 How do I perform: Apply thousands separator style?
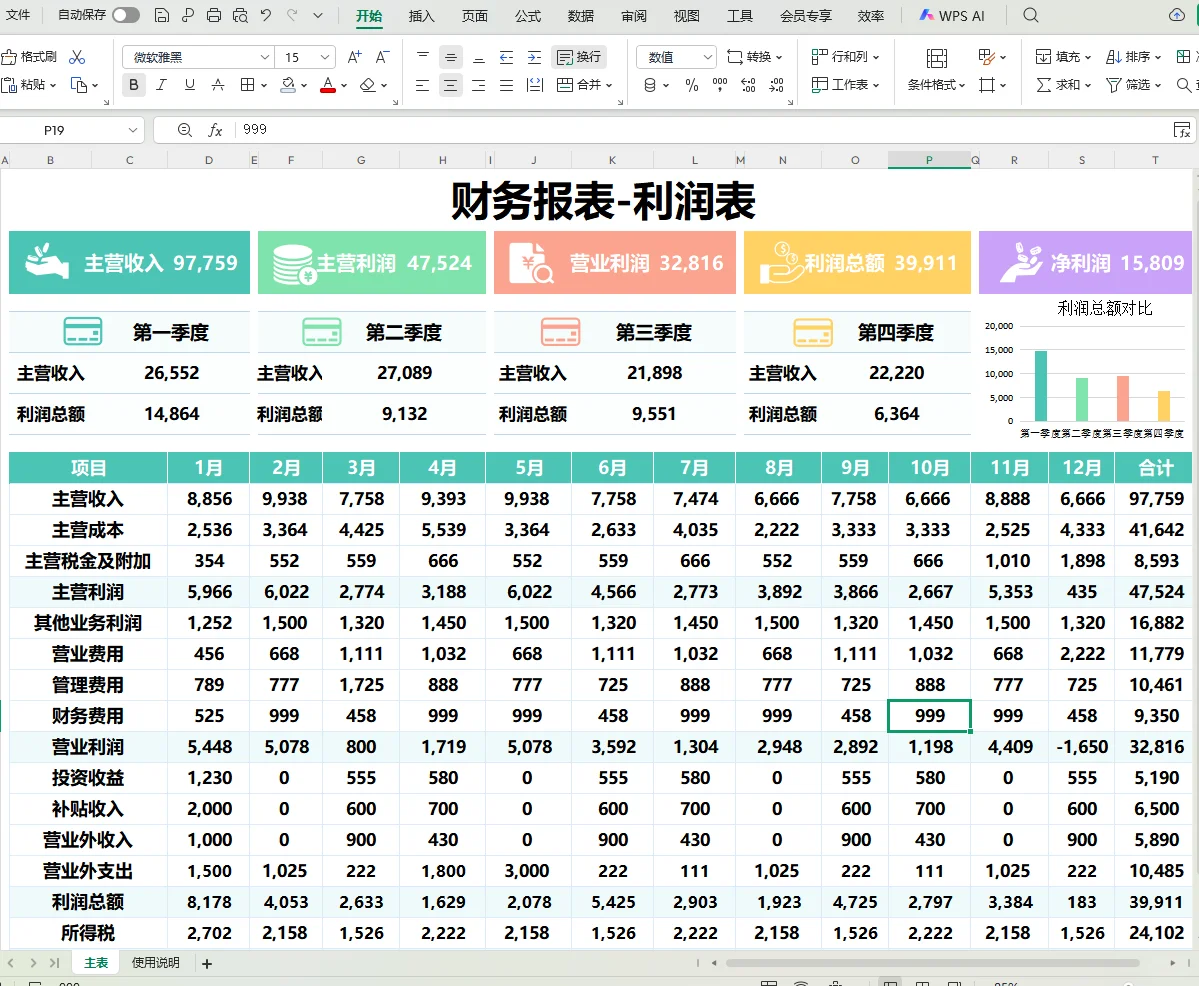720,85
